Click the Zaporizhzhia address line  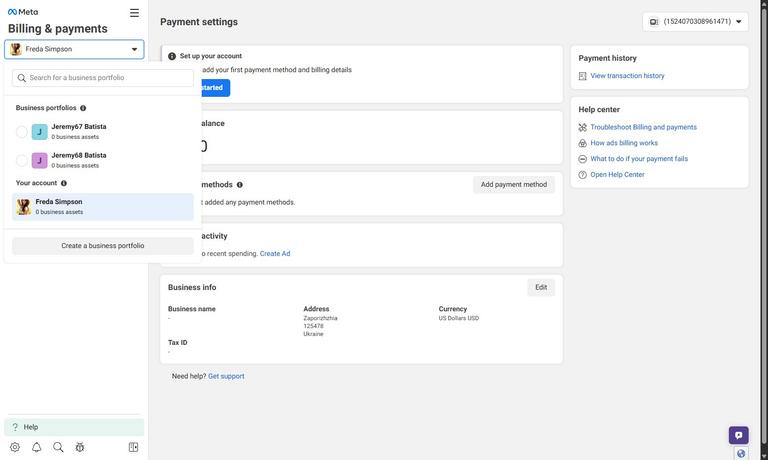(x=320, y=318)
